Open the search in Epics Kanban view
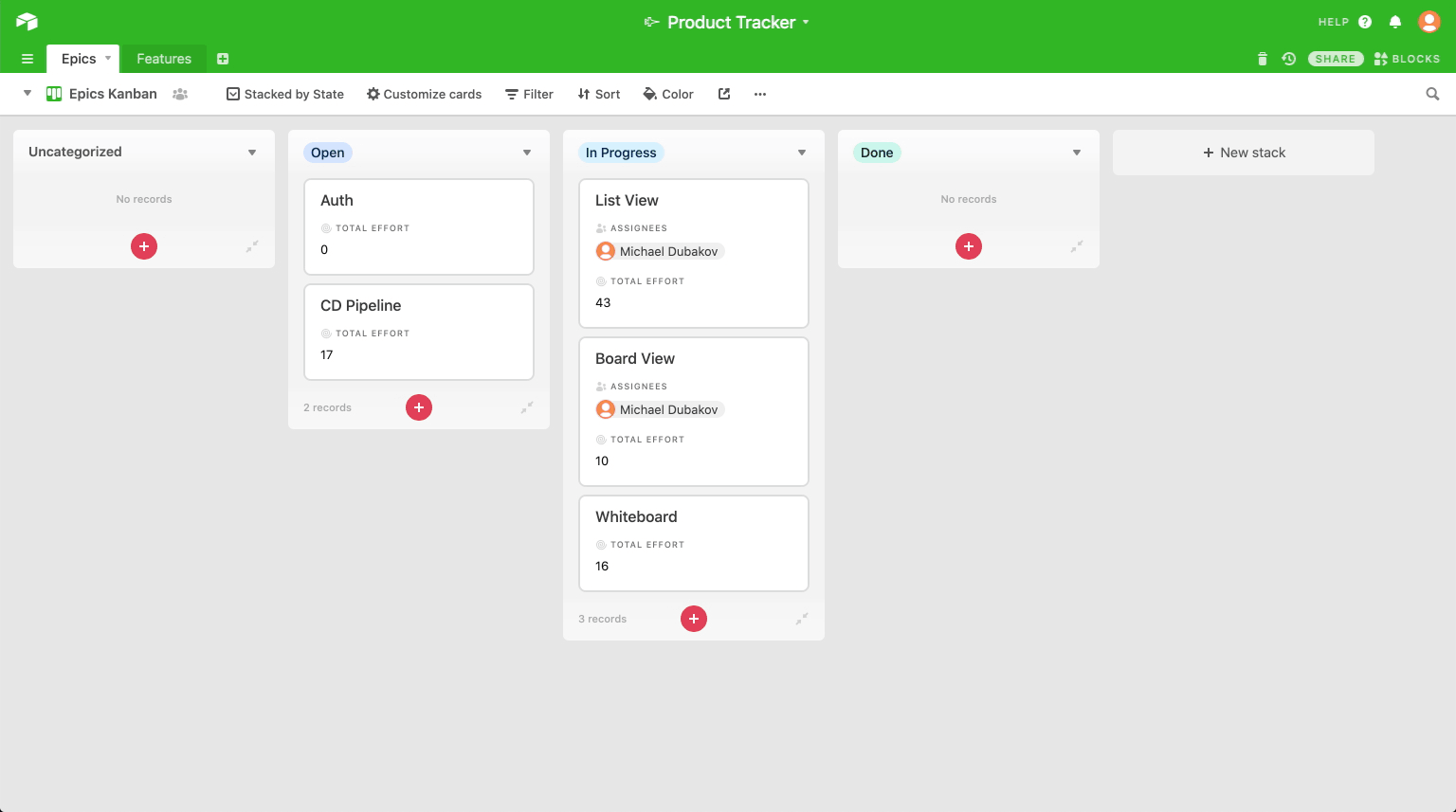The image size is (1456, 812). (x=1432, y=94)
